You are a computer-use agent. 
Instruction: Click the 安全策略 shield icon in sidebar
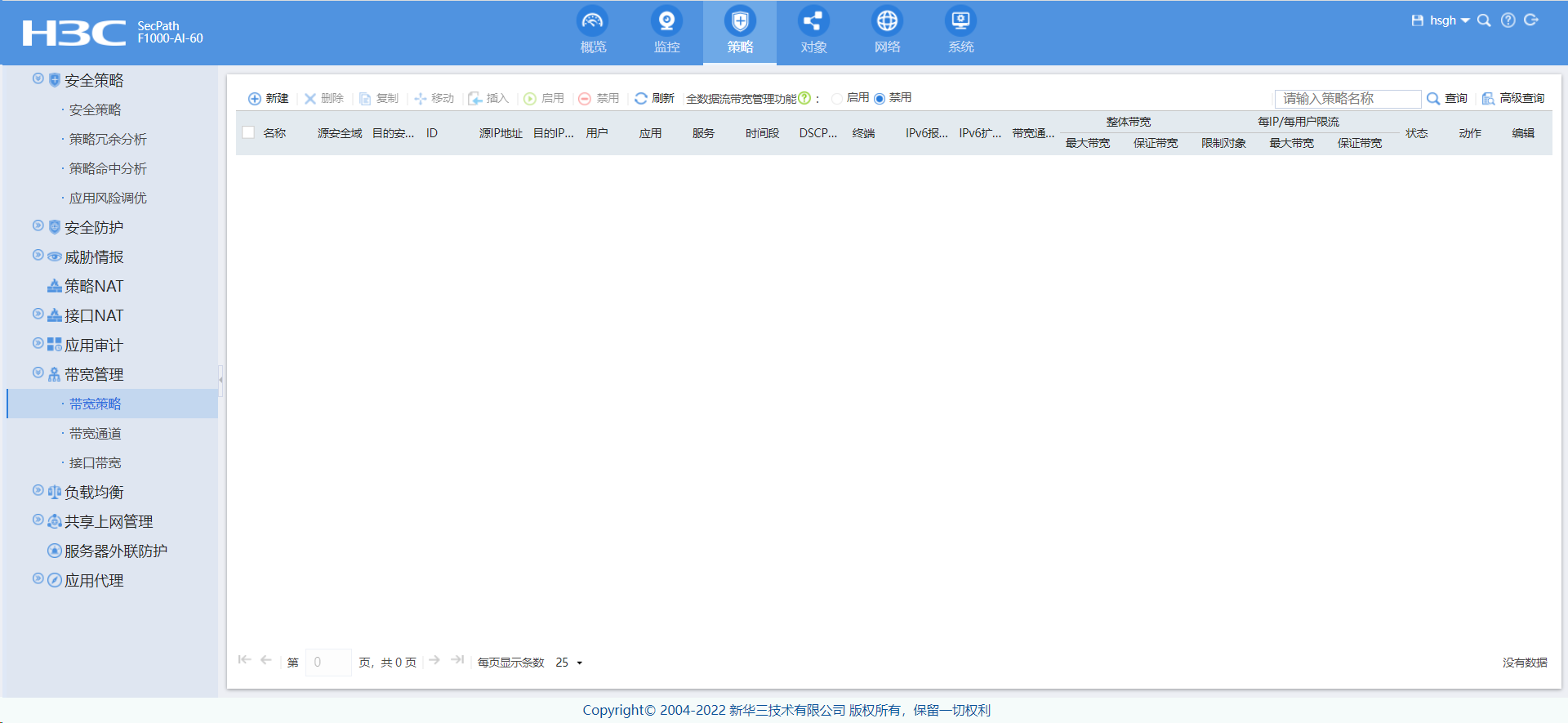(x=55, y=80)
